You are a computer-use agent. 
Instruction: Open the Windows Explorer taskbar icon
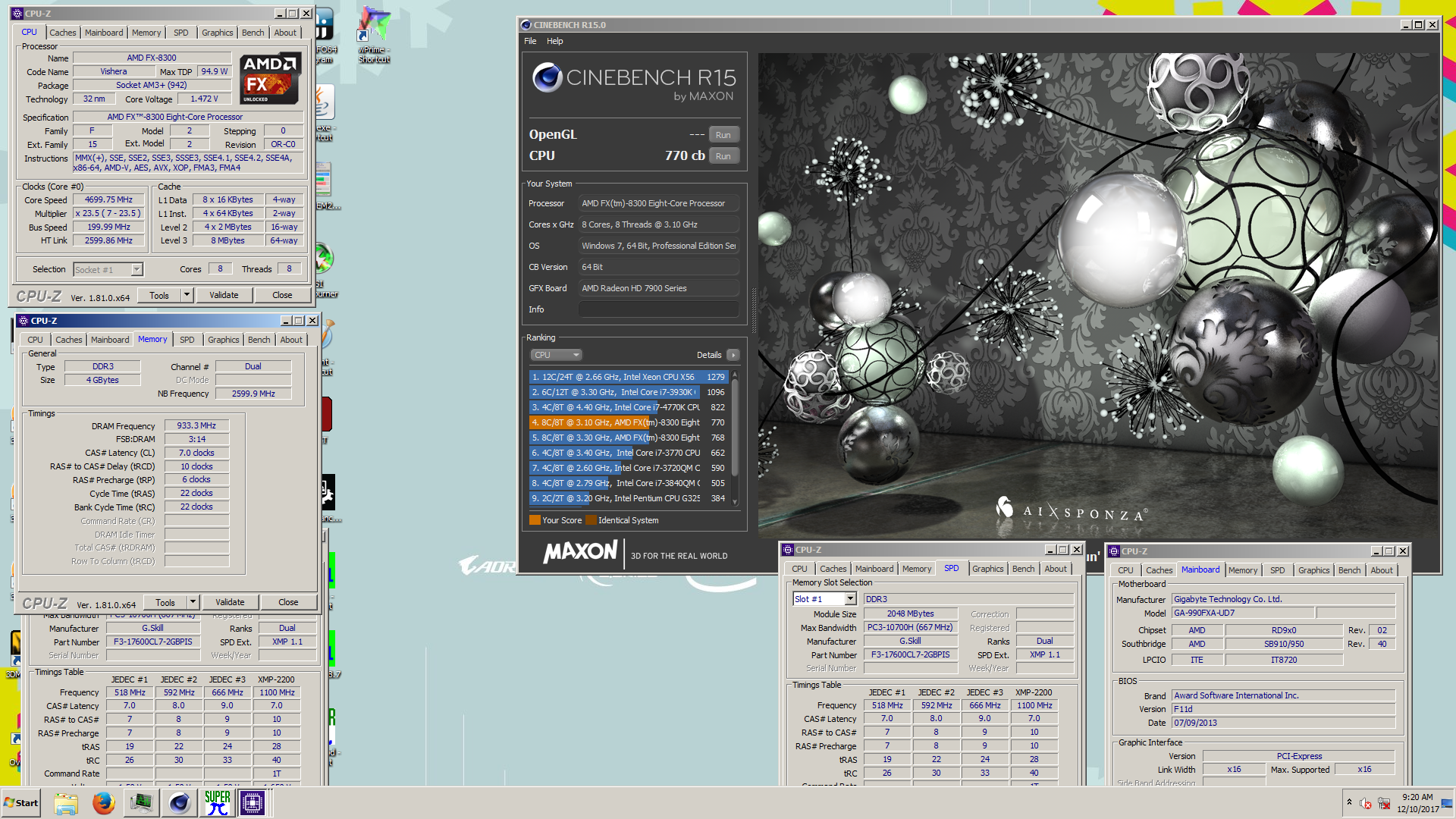pos(66,802)
